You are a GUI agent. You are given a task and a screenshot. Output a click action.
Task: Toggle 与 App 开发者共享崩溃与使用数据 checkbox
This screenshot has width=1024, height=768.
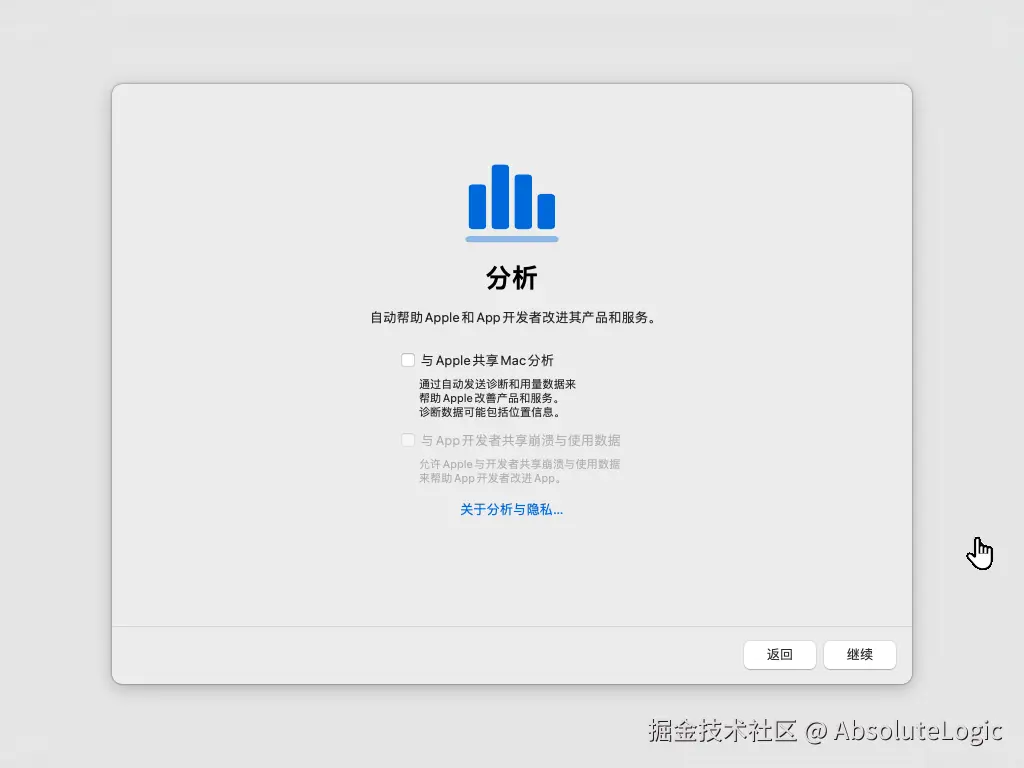pos(408,440)
